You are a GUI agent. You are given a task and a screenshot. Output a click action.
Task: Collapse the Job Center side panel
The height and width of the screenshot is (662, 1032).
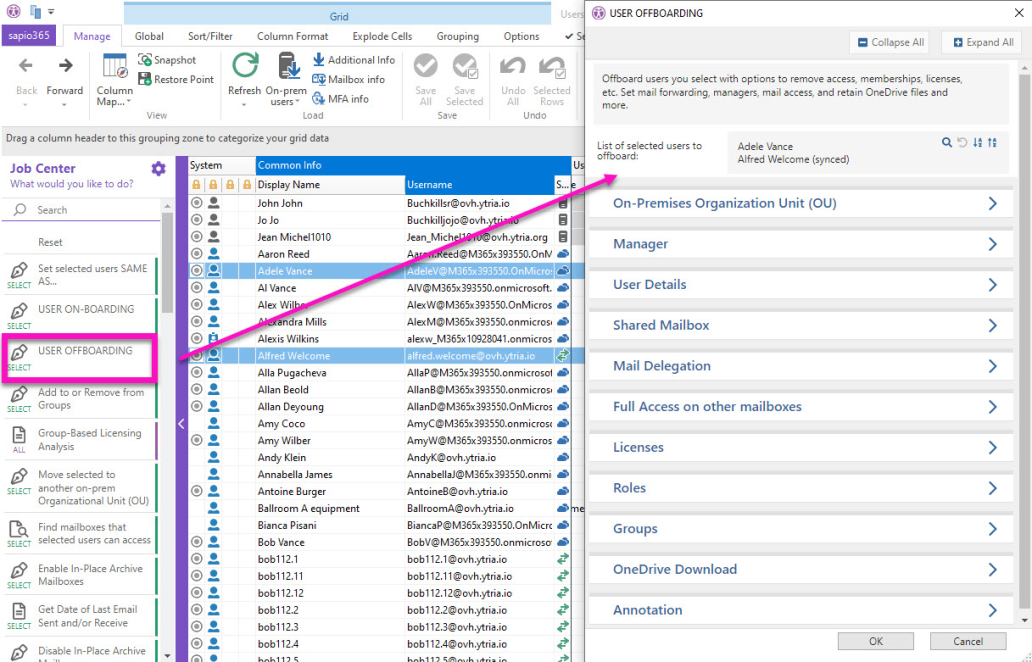(x=182, y=424)
